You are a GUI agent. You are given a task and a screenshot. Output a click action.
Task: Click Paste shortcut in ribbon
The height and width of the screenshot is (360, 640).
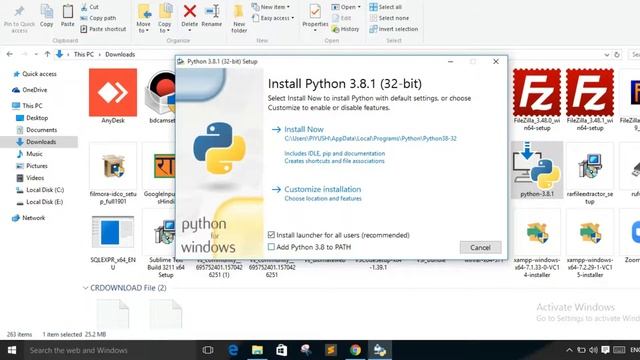pos(103,29)
